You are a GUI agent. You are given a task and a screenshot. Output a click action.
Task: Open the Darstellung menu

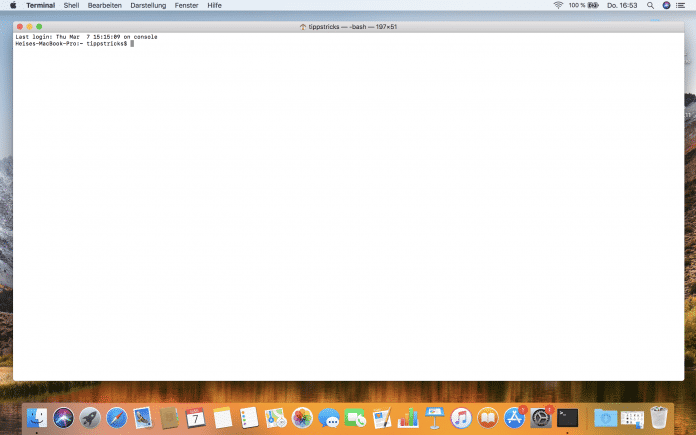pos(148,5)
